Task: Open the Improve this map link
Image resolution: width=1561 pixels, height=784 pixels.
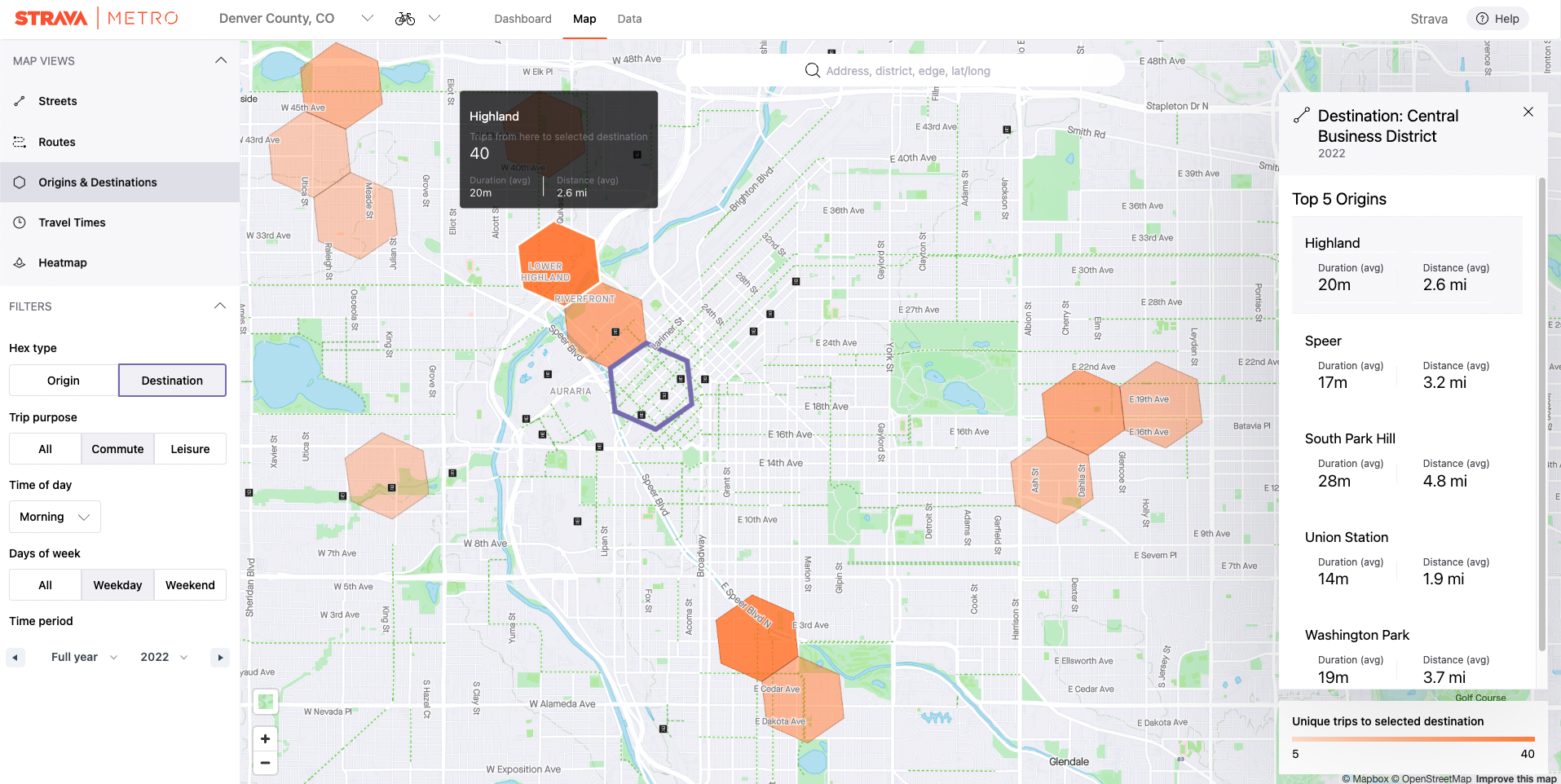Action: coord(1516,778)
